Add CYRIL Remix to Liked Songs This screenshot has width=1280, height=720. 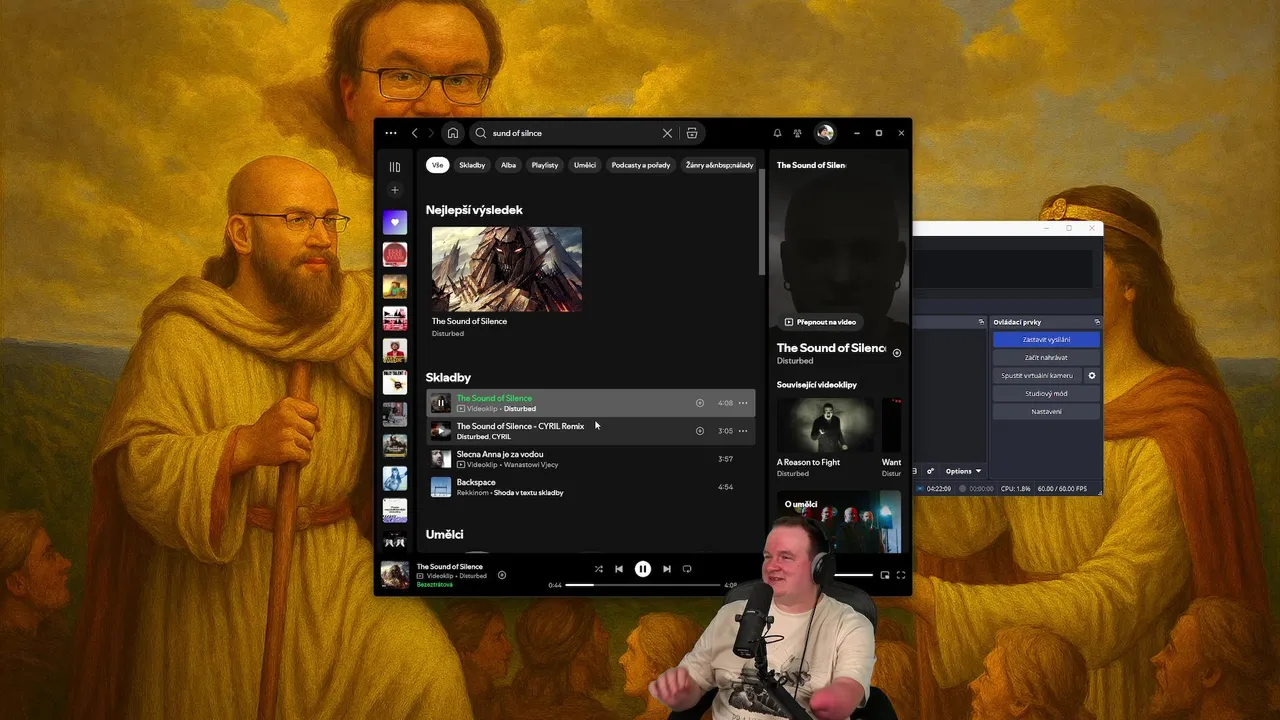pos(700,431)
